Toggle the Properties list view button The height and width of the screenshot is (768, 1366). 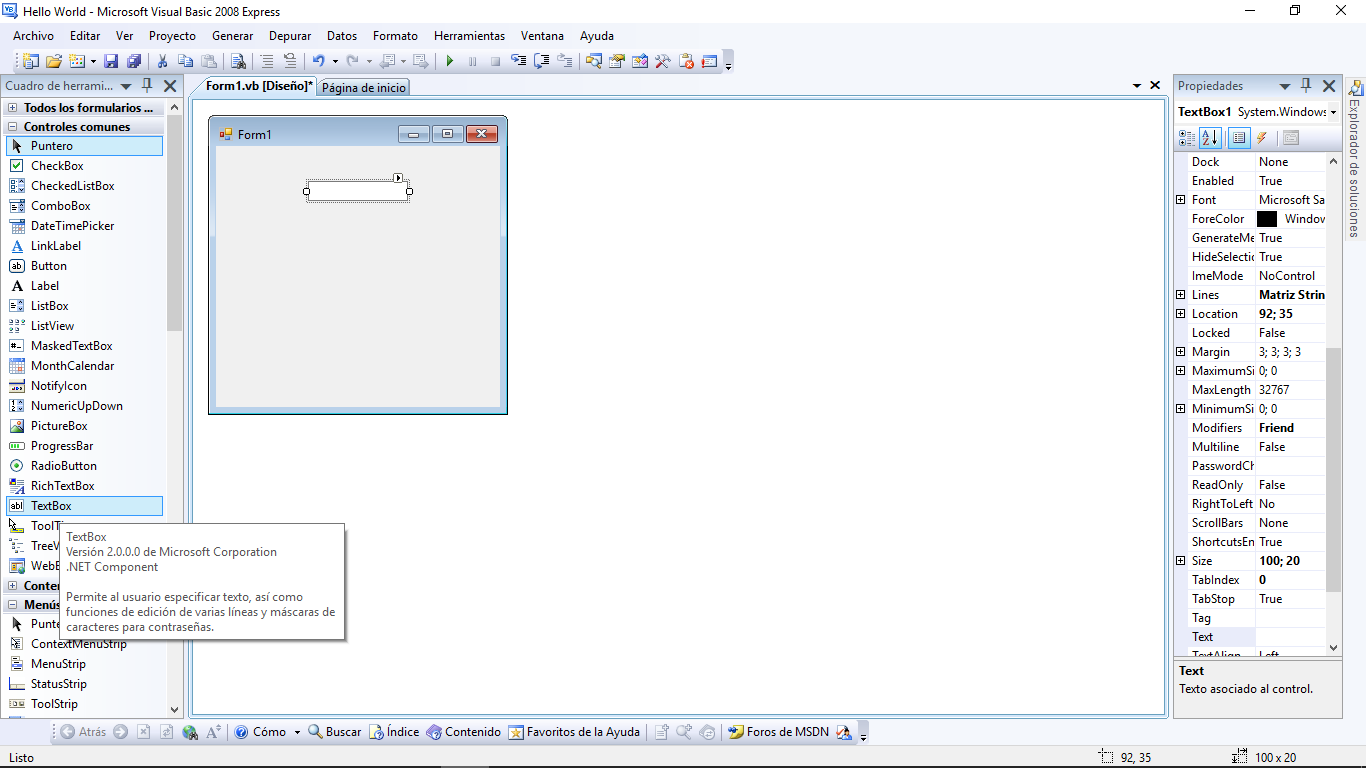[1239, 138]
